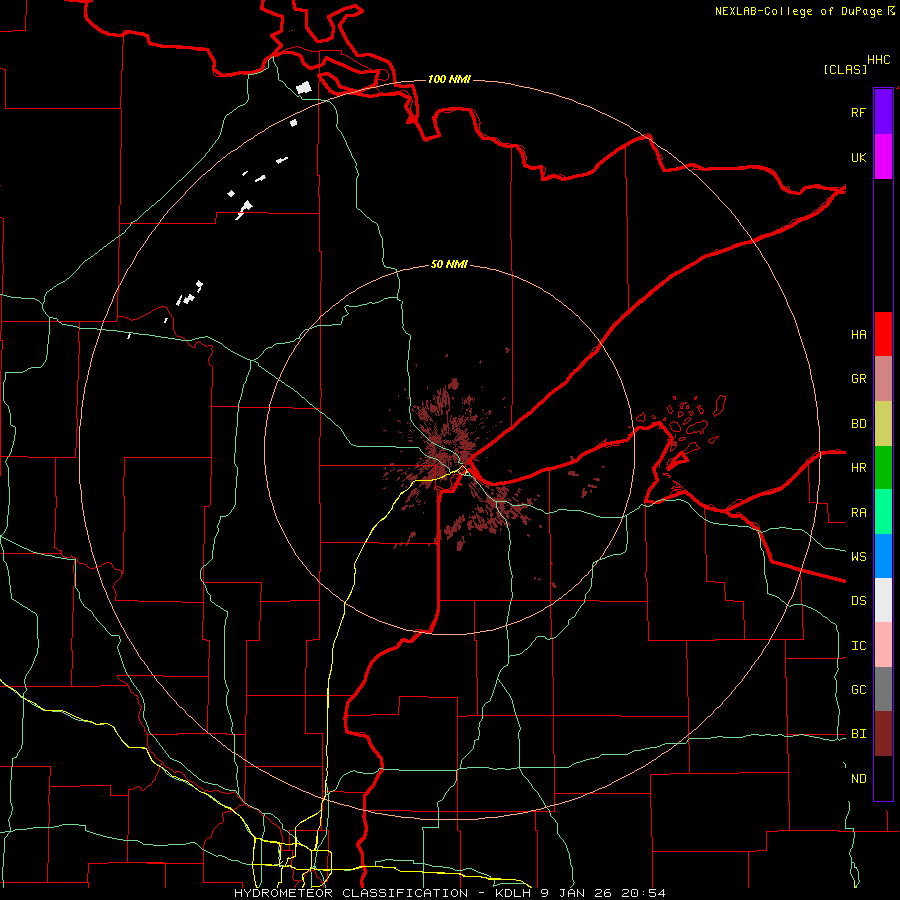Viewport: 900px width, 900px height.
Task: Click the KDLH station identifier
Action: [x=514, y=893]
